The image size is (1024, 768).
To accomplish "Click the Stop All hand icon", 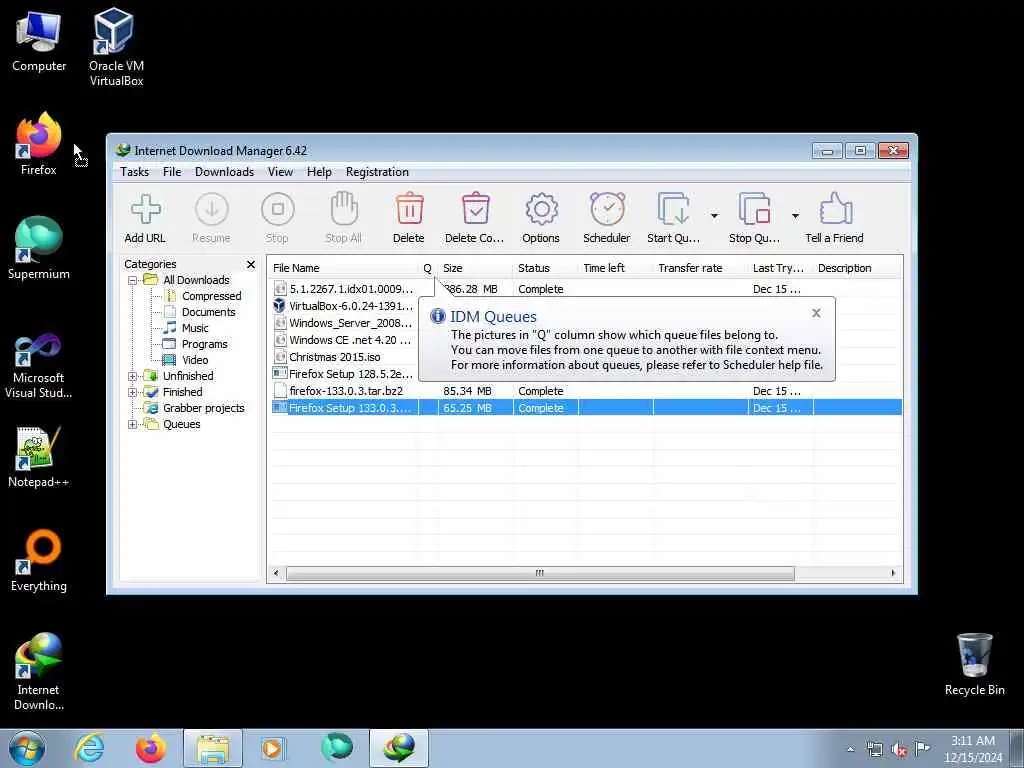I will (x=344, y=209).
